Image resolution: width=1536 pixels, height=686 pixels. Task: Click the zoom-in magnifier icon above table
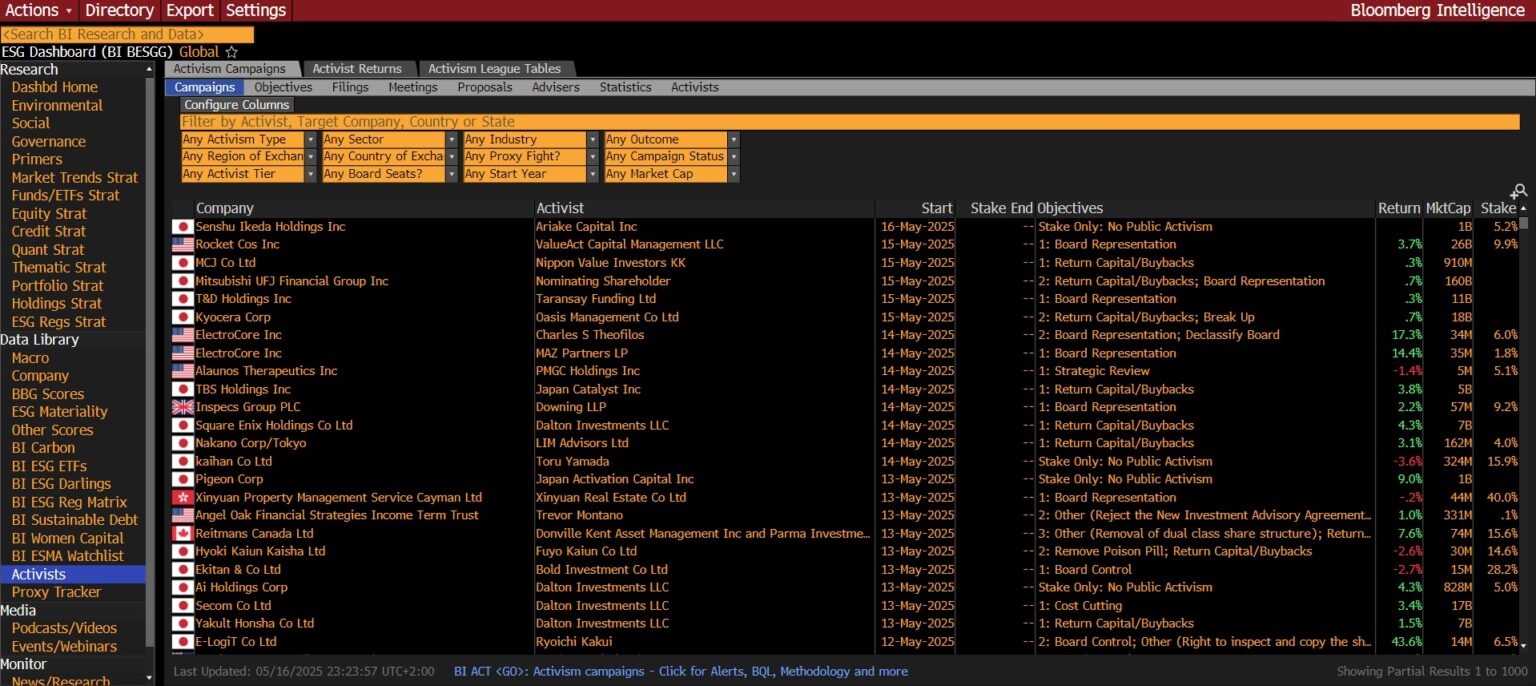(x=1519, y=190)
